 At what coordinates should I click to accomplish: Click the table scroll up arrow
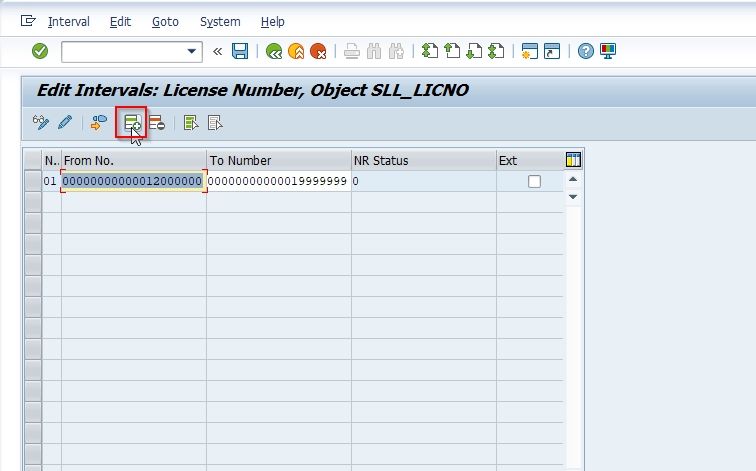(x=573, y=179)
